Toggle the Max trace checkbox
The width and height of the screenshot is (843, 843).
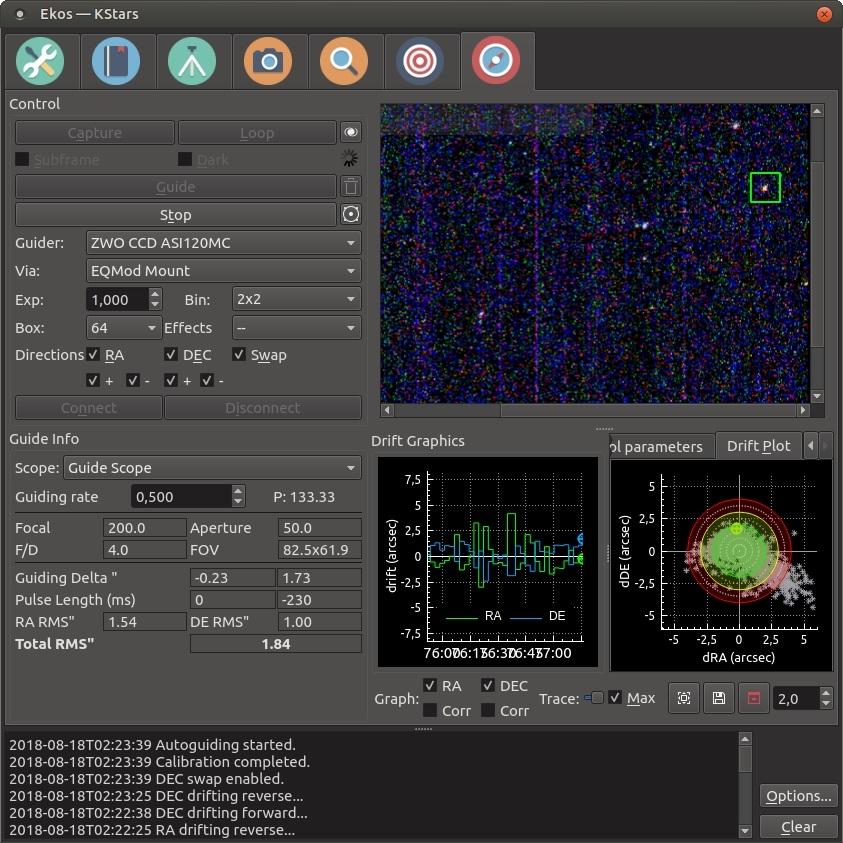click(615, 698)
